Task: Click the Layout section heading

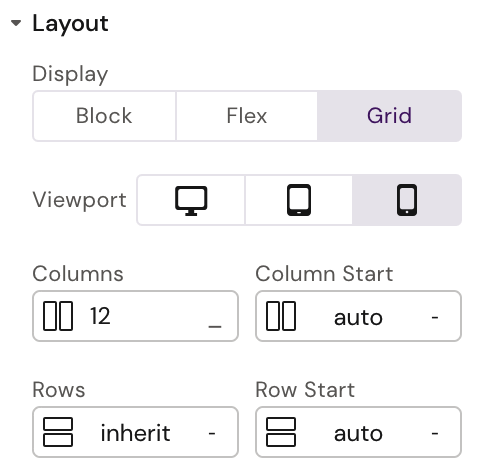Action: [70, 23]
